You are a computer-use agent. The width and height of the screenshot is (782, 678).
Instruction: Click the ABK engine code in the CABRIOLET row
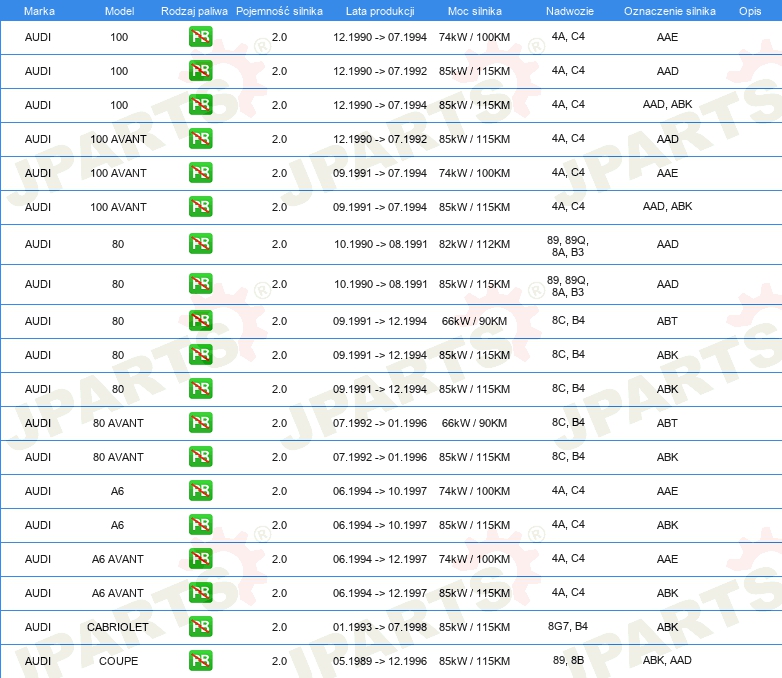[x=667, y=627]
